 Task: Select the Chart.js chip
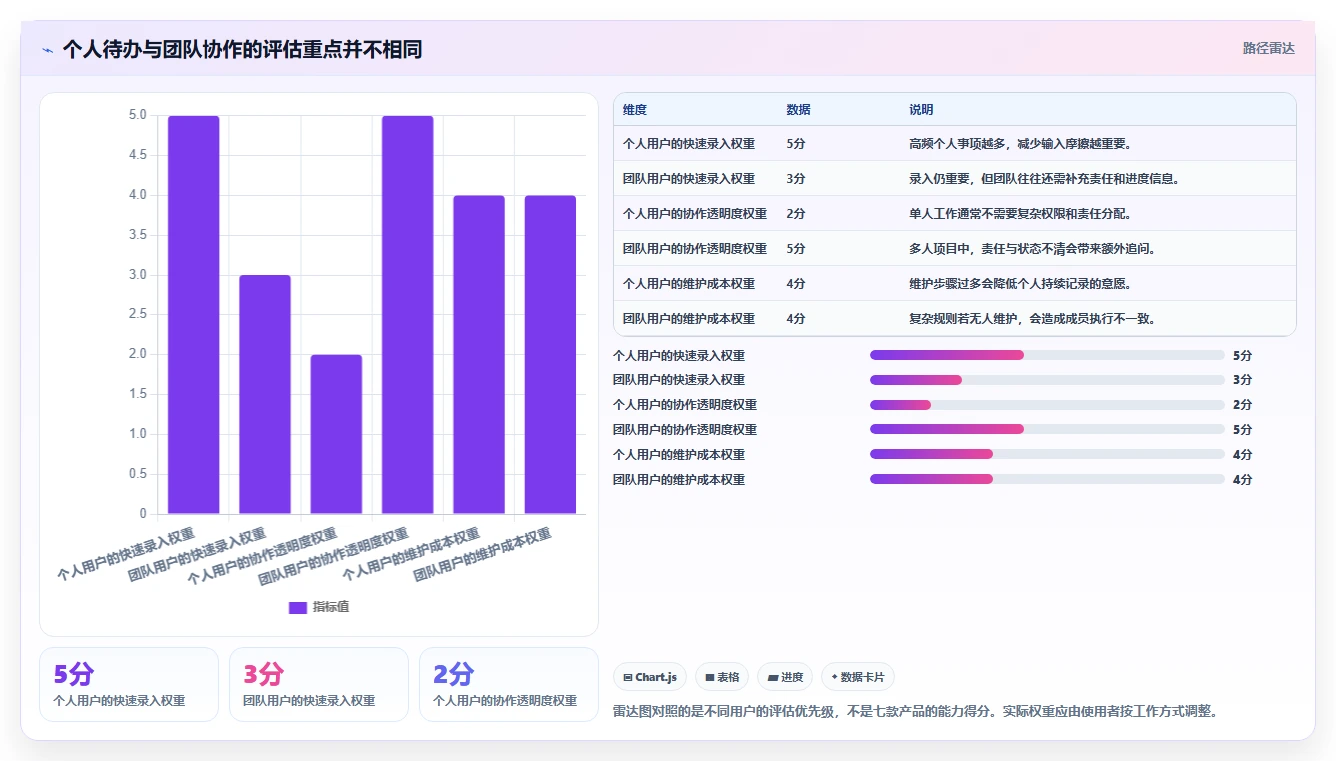(650, 677)
